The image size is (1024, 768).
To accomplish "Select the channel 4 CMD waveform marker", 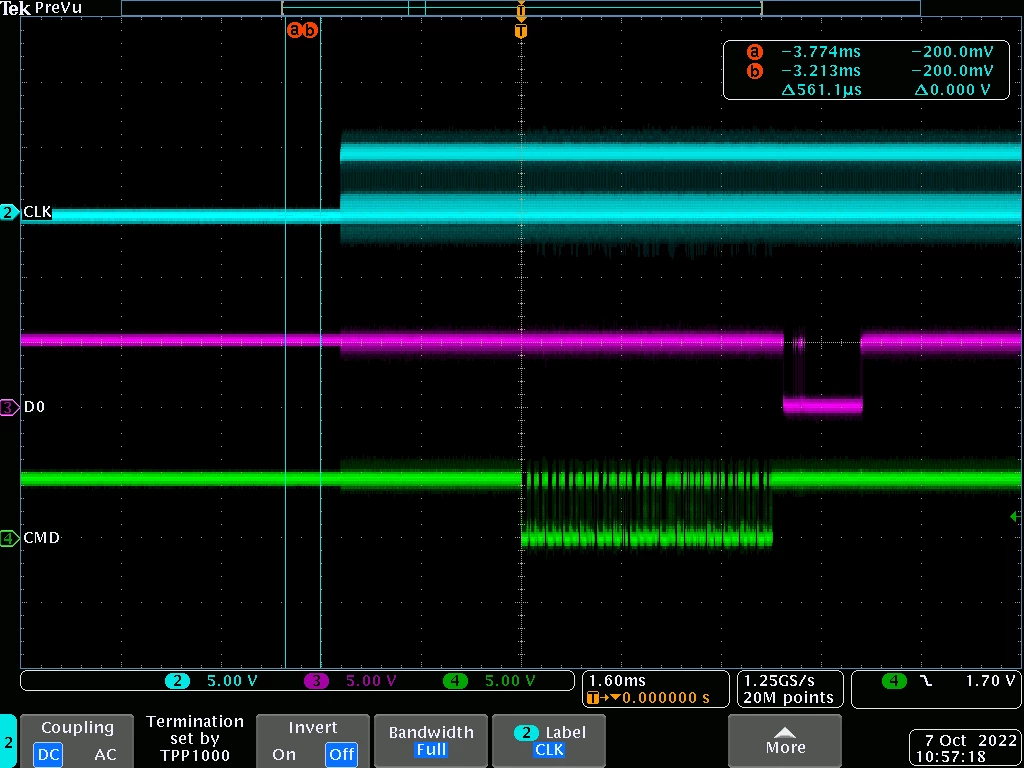I will click(9, 538).
